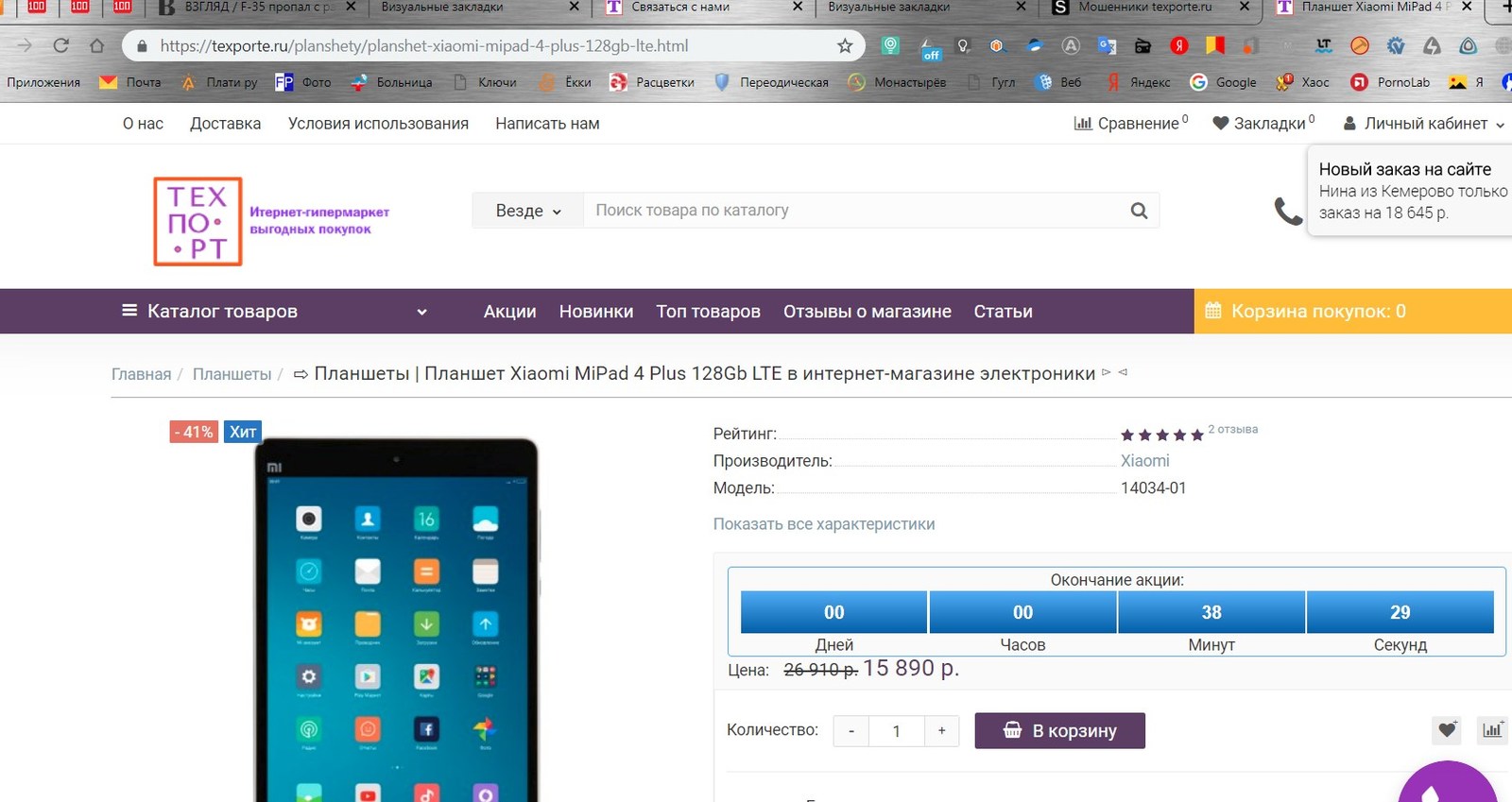The image size is (1512, 802).
Task: Open the Новинки menu item
Action: point(596,311)
